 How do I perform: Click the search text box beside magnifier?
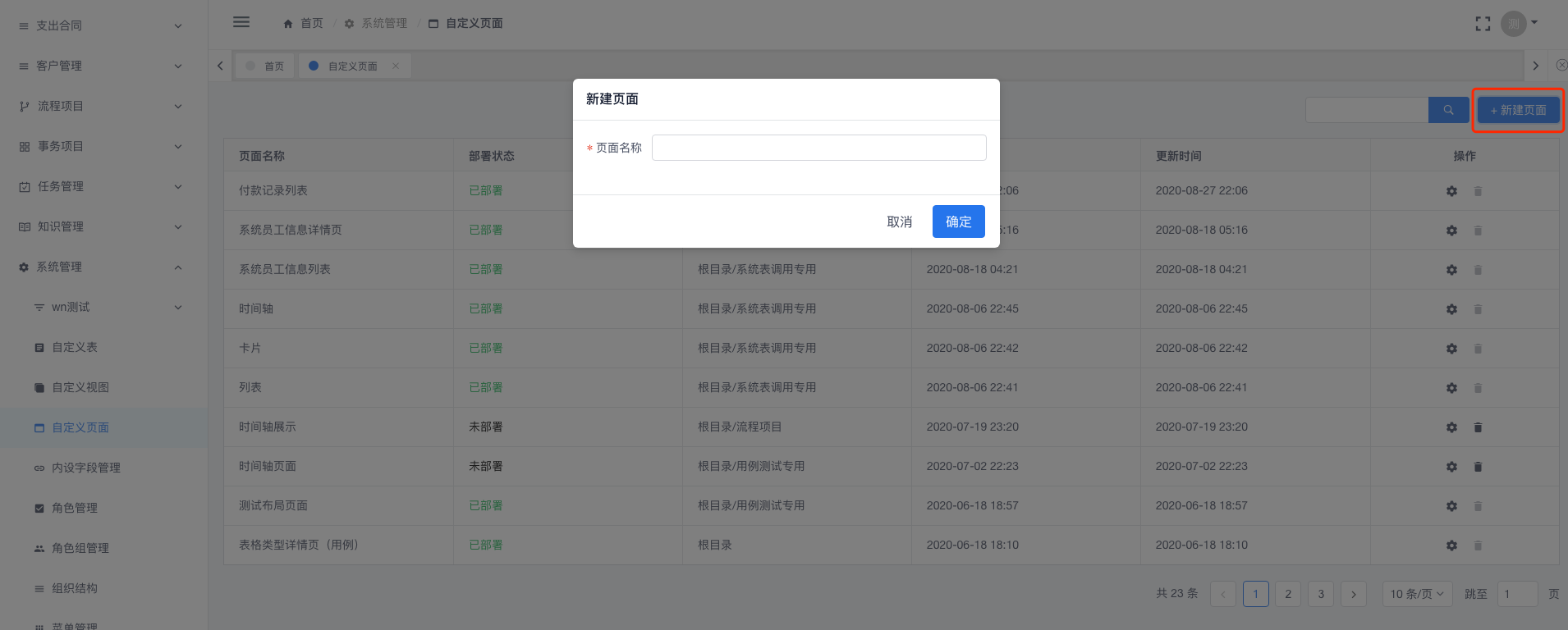coord(1367,110)
